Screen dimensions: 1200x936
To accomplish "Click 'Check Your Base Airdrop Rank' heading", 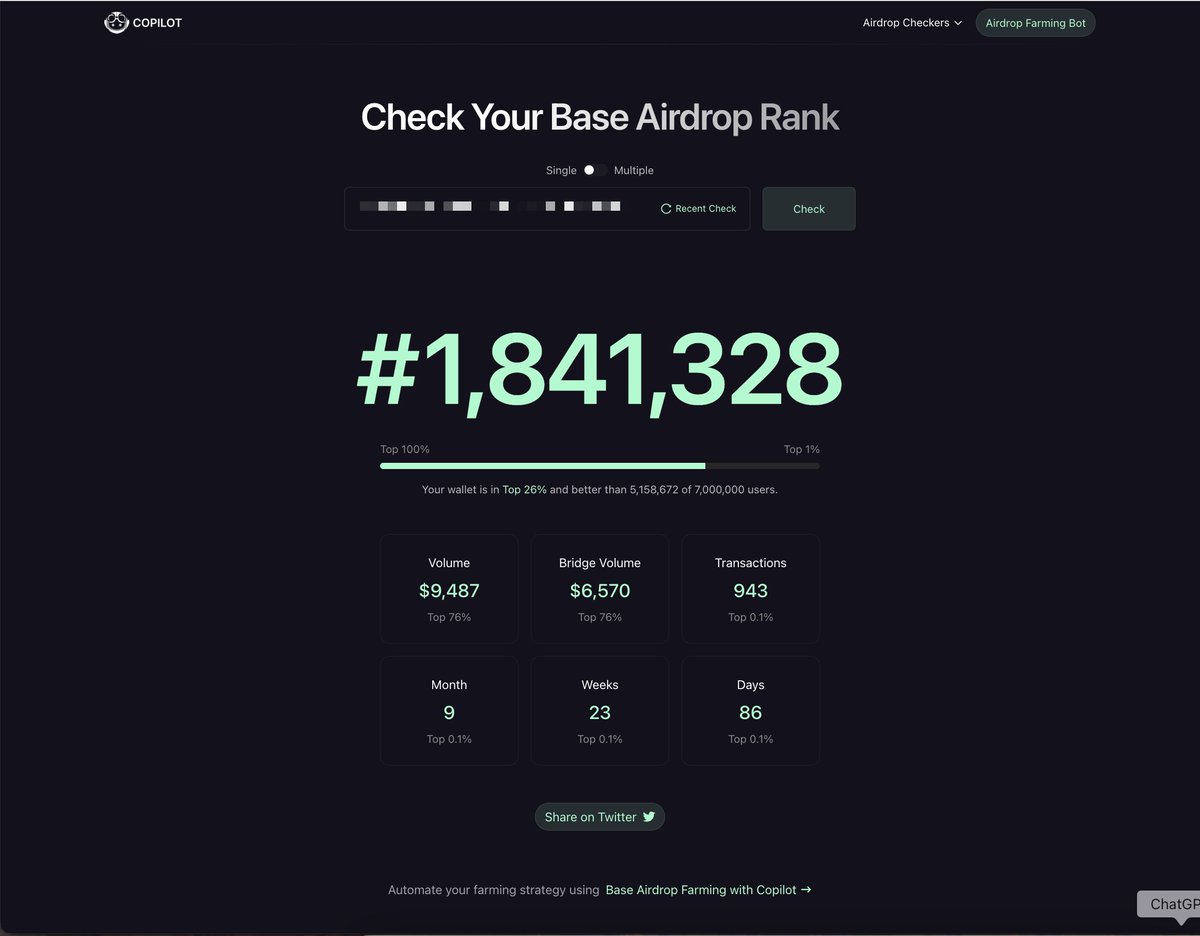I will (600, 117).
